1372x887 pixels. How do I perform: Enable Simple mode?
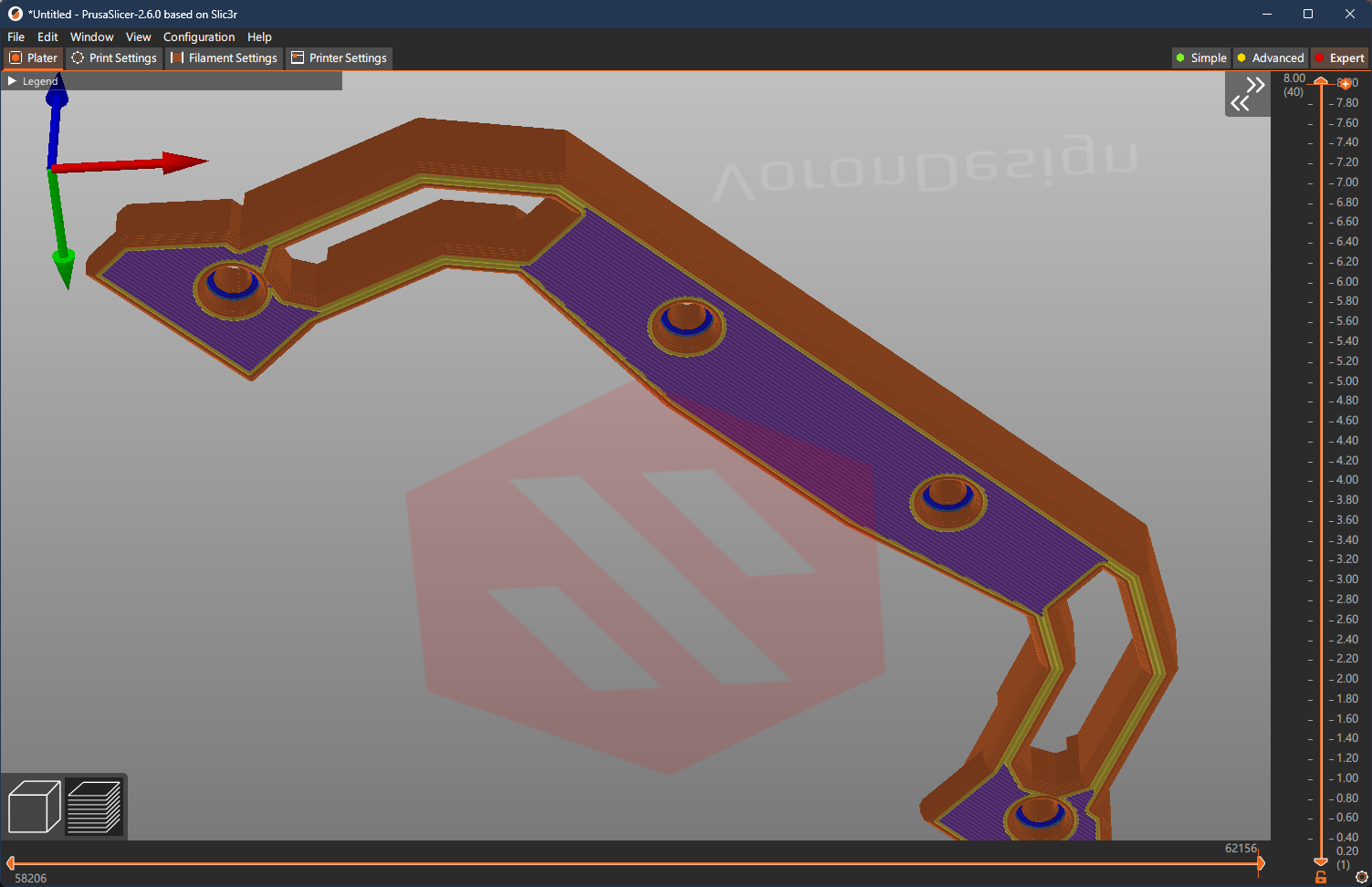pos(1201,57)
